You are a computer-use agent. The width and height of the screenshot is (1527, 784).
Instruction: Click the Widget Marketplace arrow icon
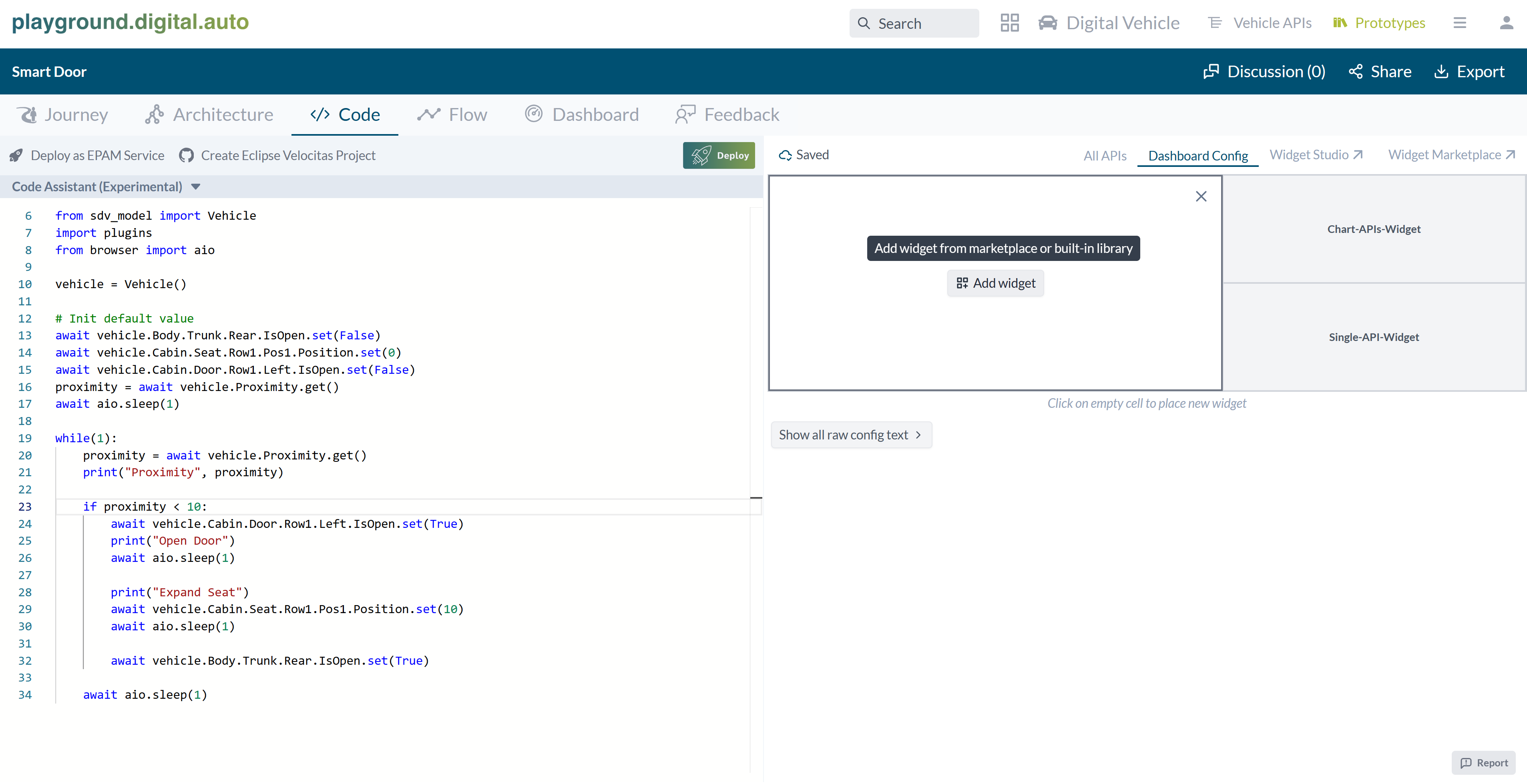point(1511,154)
